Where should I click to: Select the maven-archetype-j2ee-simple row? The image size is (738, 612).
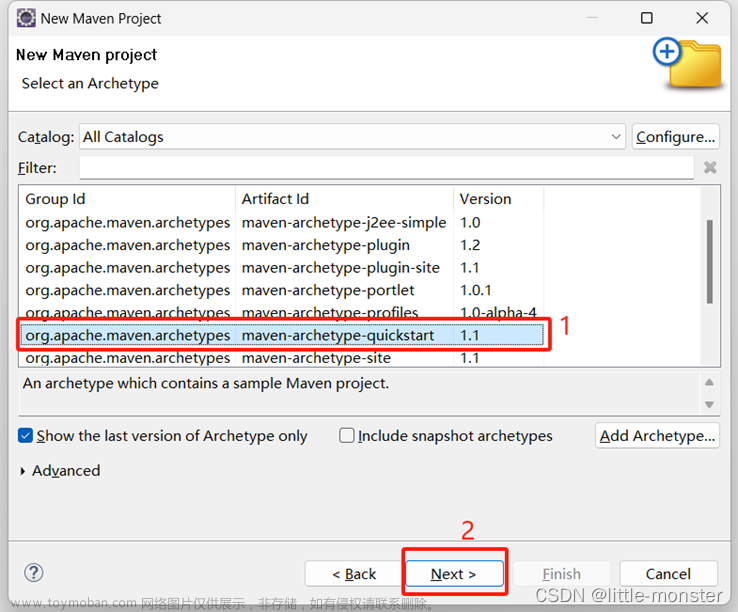tap(281, 223)
